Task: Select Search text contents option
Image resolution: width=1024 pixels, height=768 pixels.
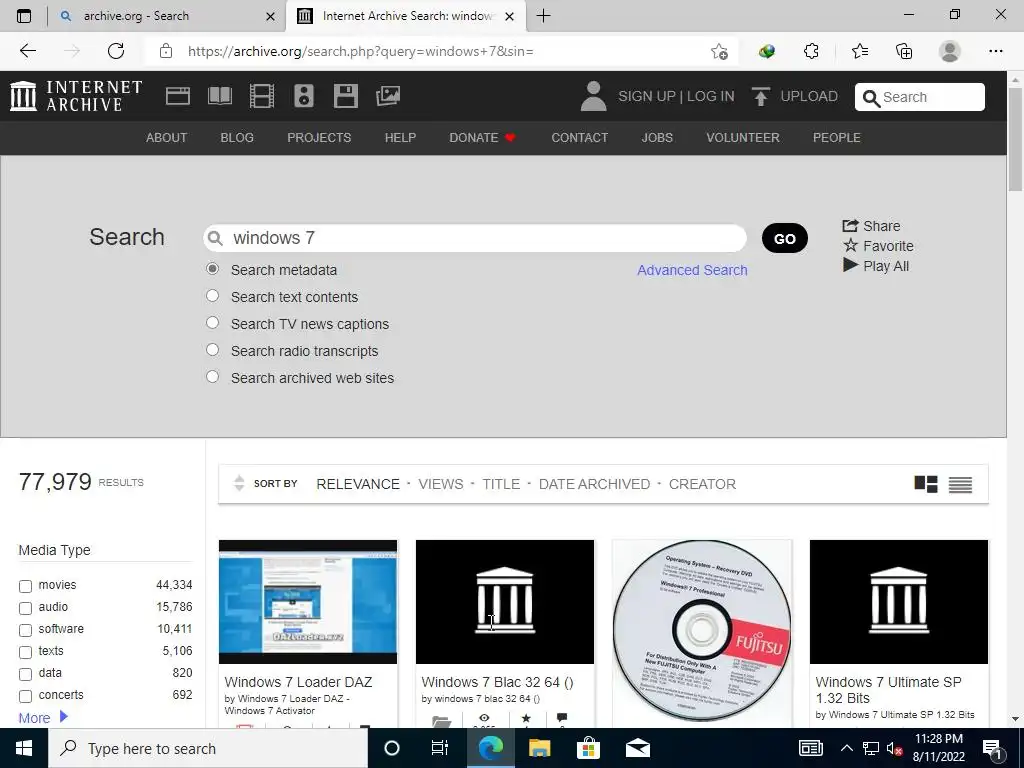Action: (x=212, y=296)
